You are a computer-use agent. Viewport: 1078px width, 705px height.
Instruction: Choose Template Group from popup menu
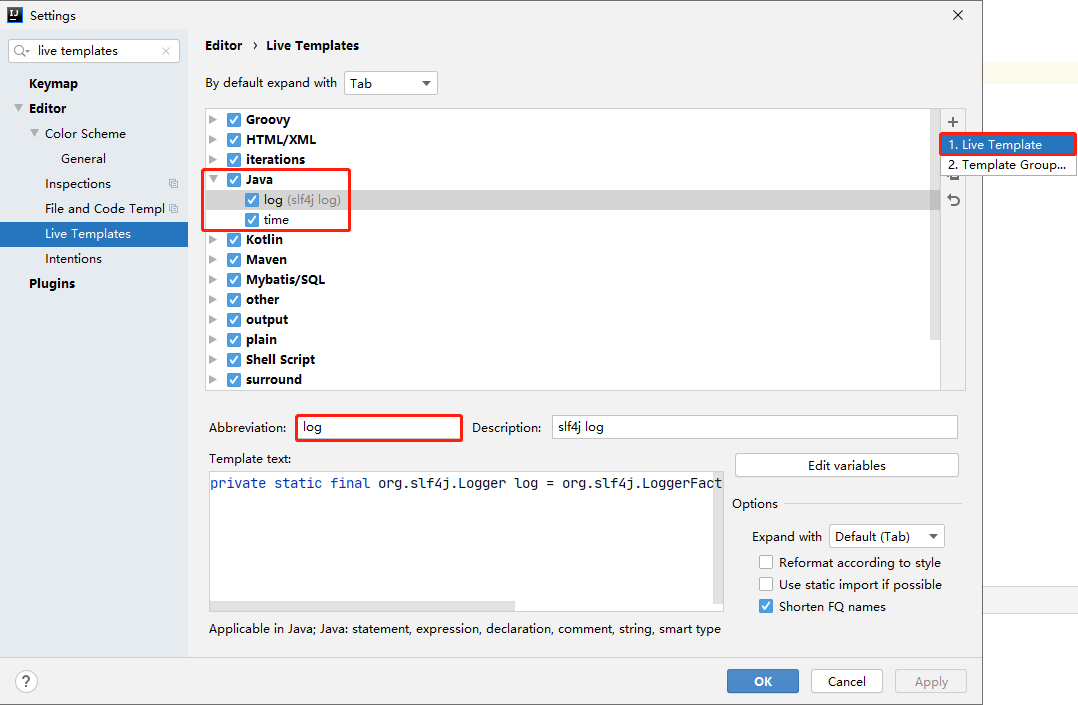(1007, 165)
